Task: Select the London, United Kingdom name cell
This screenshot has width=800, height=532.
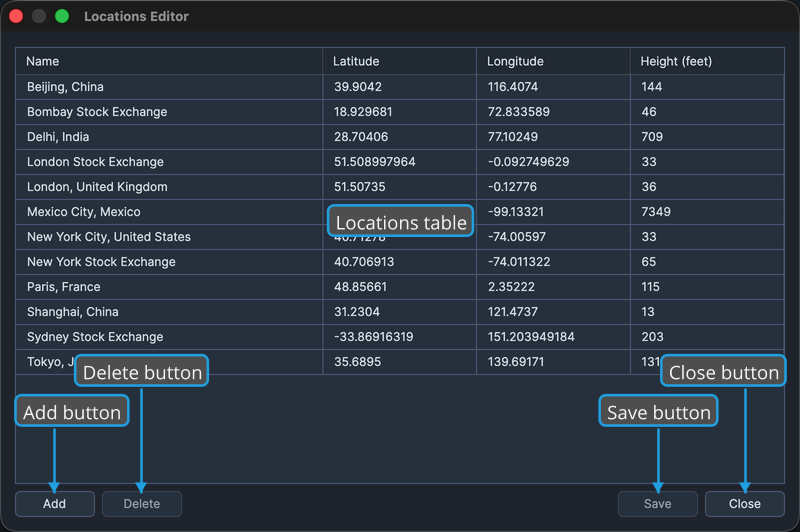Action: click(169, 187)
